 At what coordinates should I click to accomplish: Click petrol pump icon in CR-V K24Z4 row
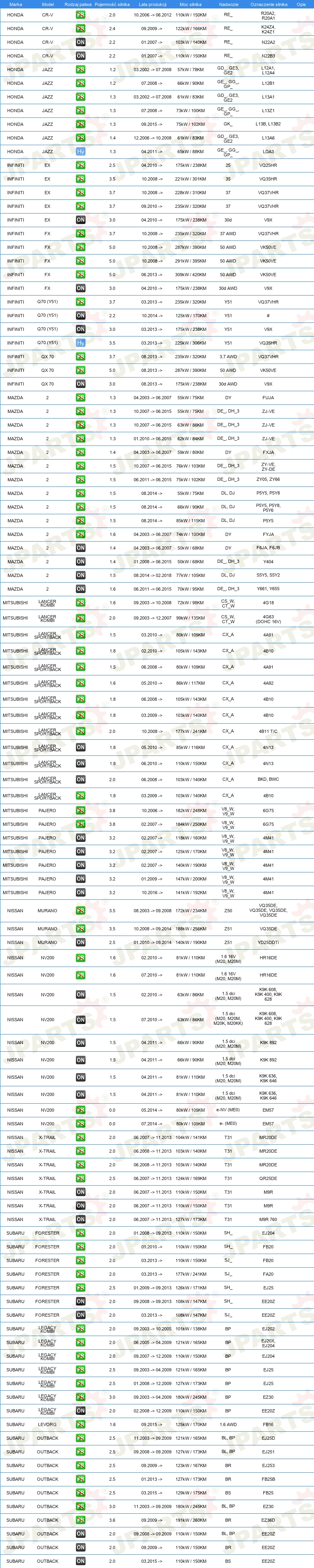coord(80,29)
